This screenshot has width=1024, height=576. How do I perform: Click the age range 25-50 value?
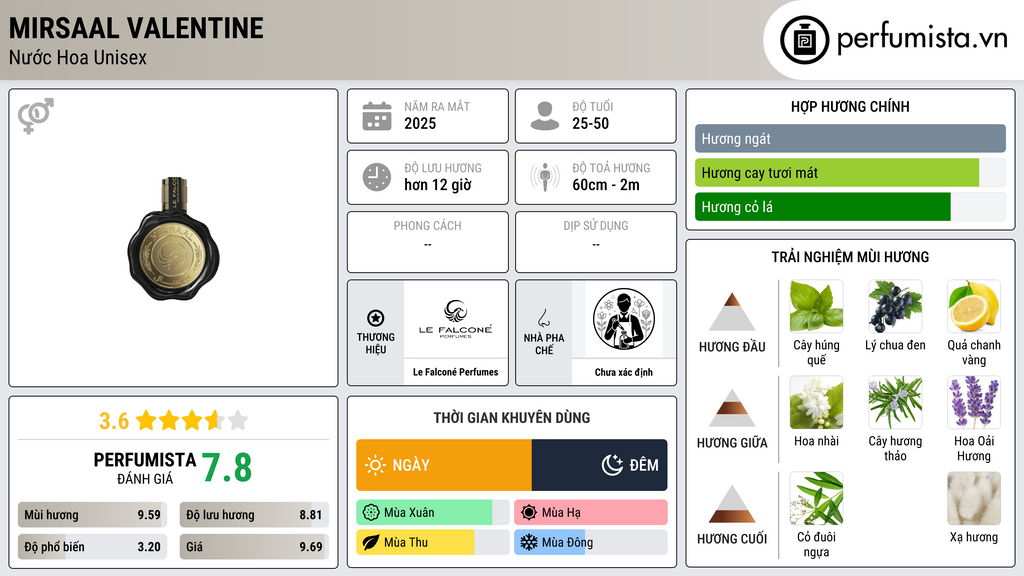coord(590,123)
